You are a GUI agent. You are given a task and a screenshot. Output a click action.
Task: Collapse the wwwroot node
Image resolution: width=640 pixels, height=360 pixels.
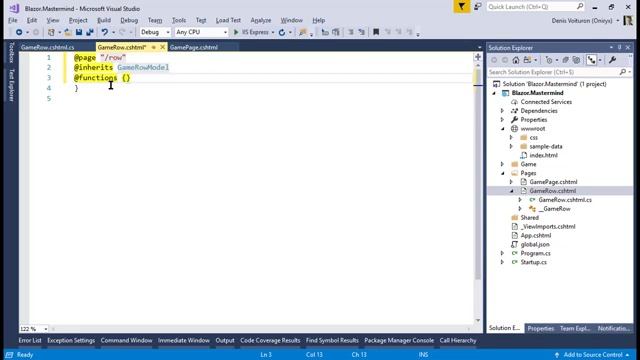(x=502, y=129)
